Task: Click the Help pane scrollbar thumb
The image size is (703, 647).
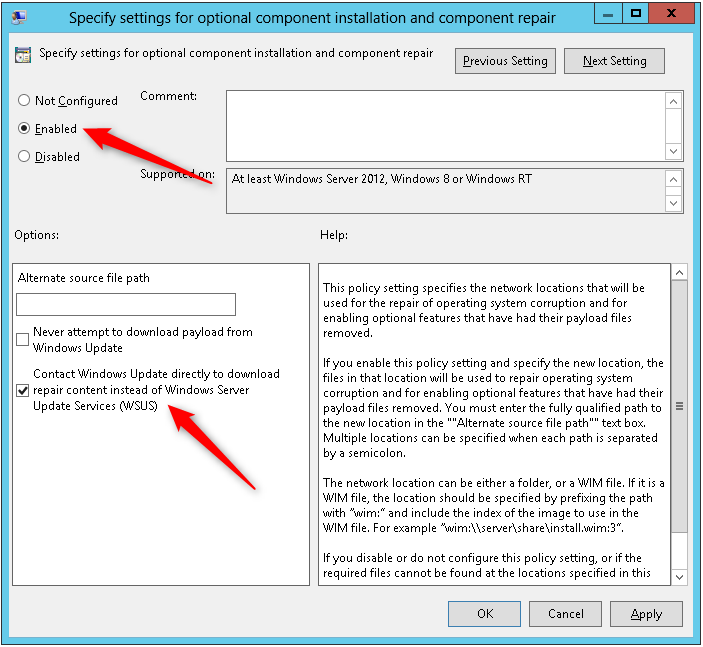Action: pyautogui.click(x=679, y=405)
